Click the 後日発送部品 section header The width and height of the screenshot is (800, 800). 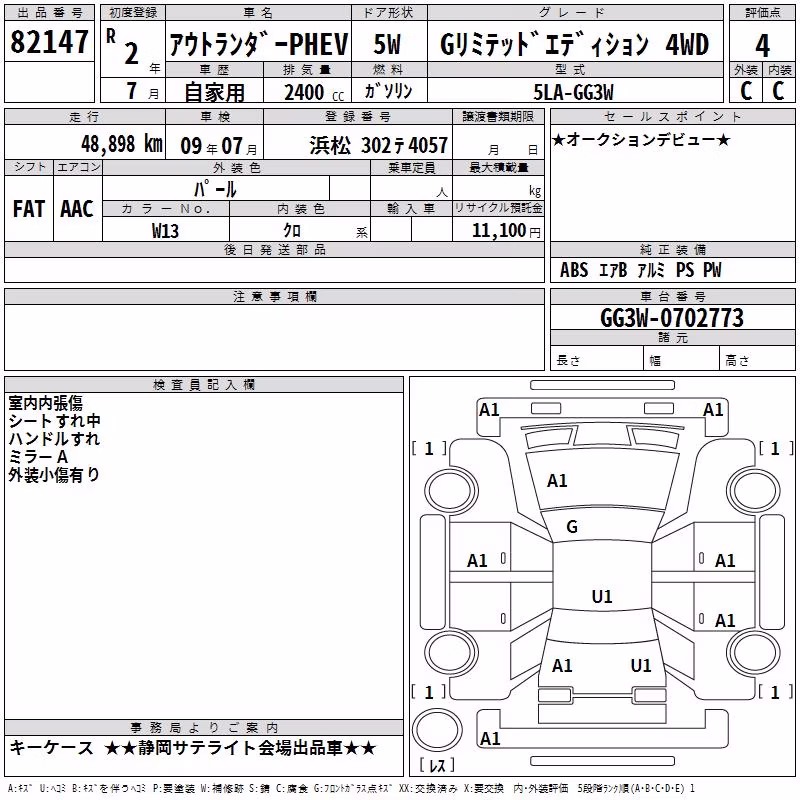click(274, 250)
